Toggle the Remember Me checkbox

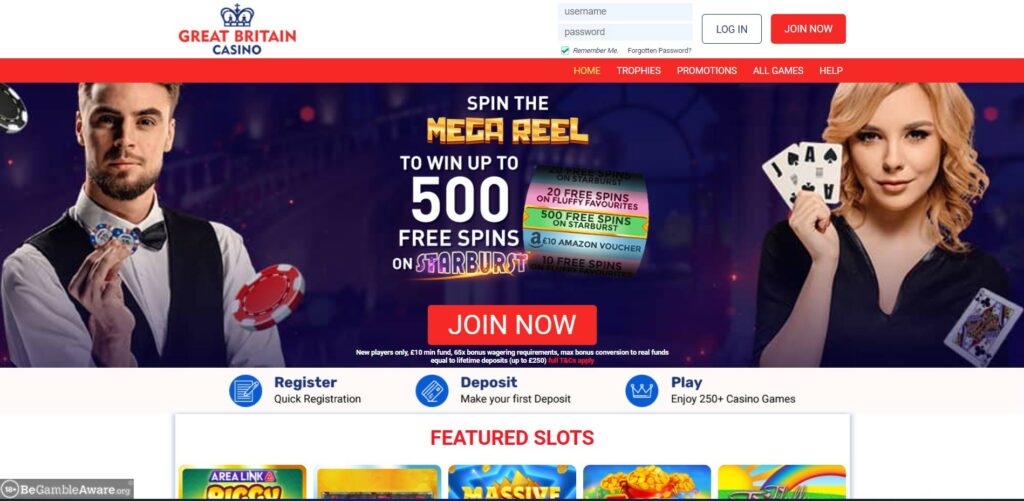(565, 50)
